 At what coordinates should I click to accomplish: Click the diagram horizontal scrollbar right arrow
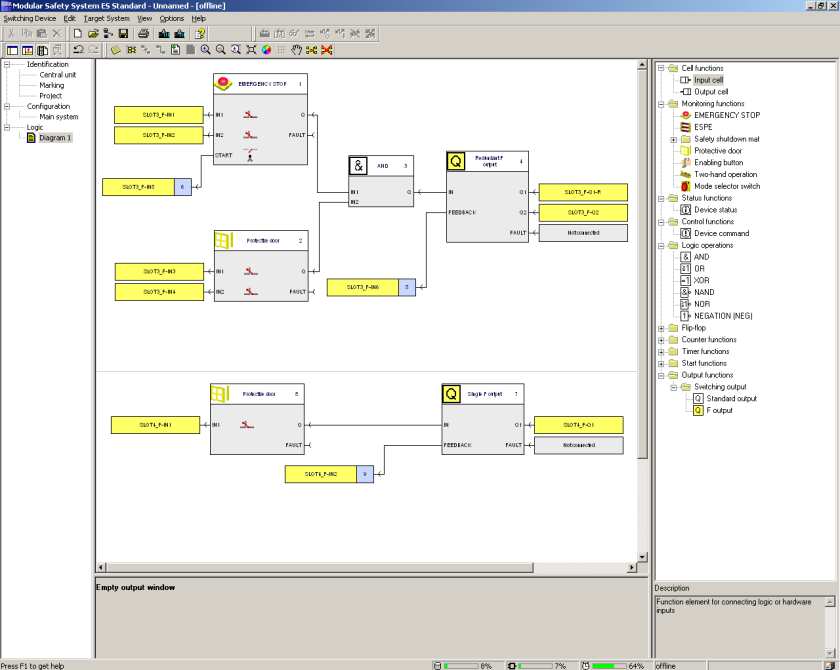point(632,567)
